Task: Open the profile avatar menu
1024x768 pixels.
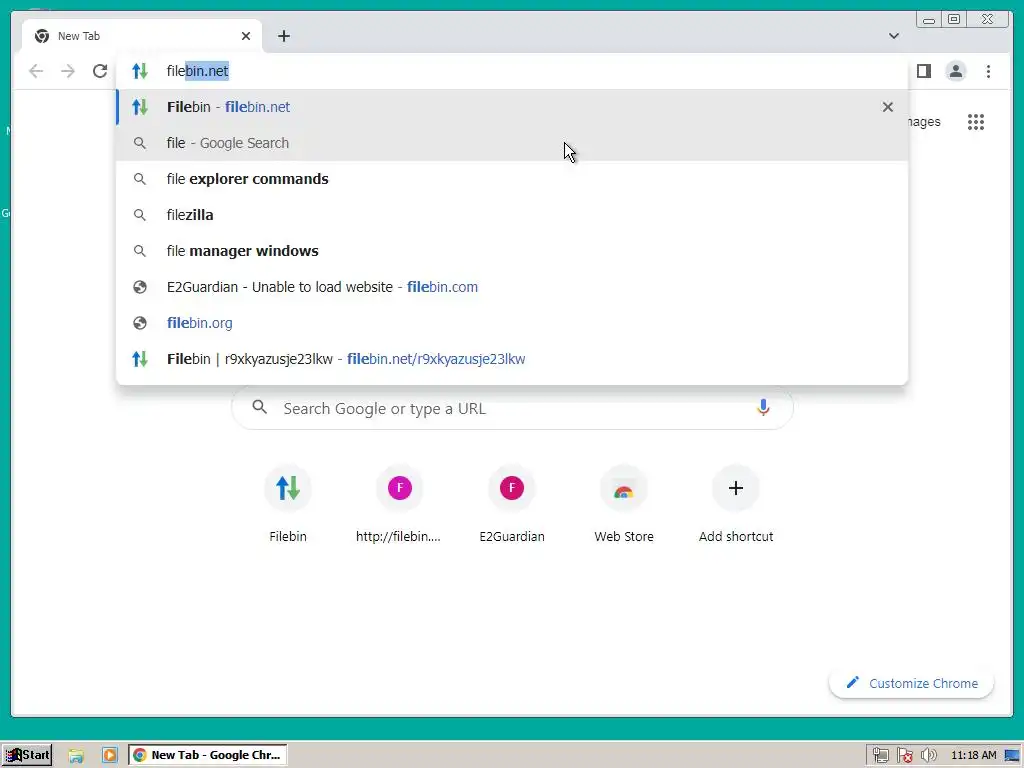Action: (x=955, y=71)
